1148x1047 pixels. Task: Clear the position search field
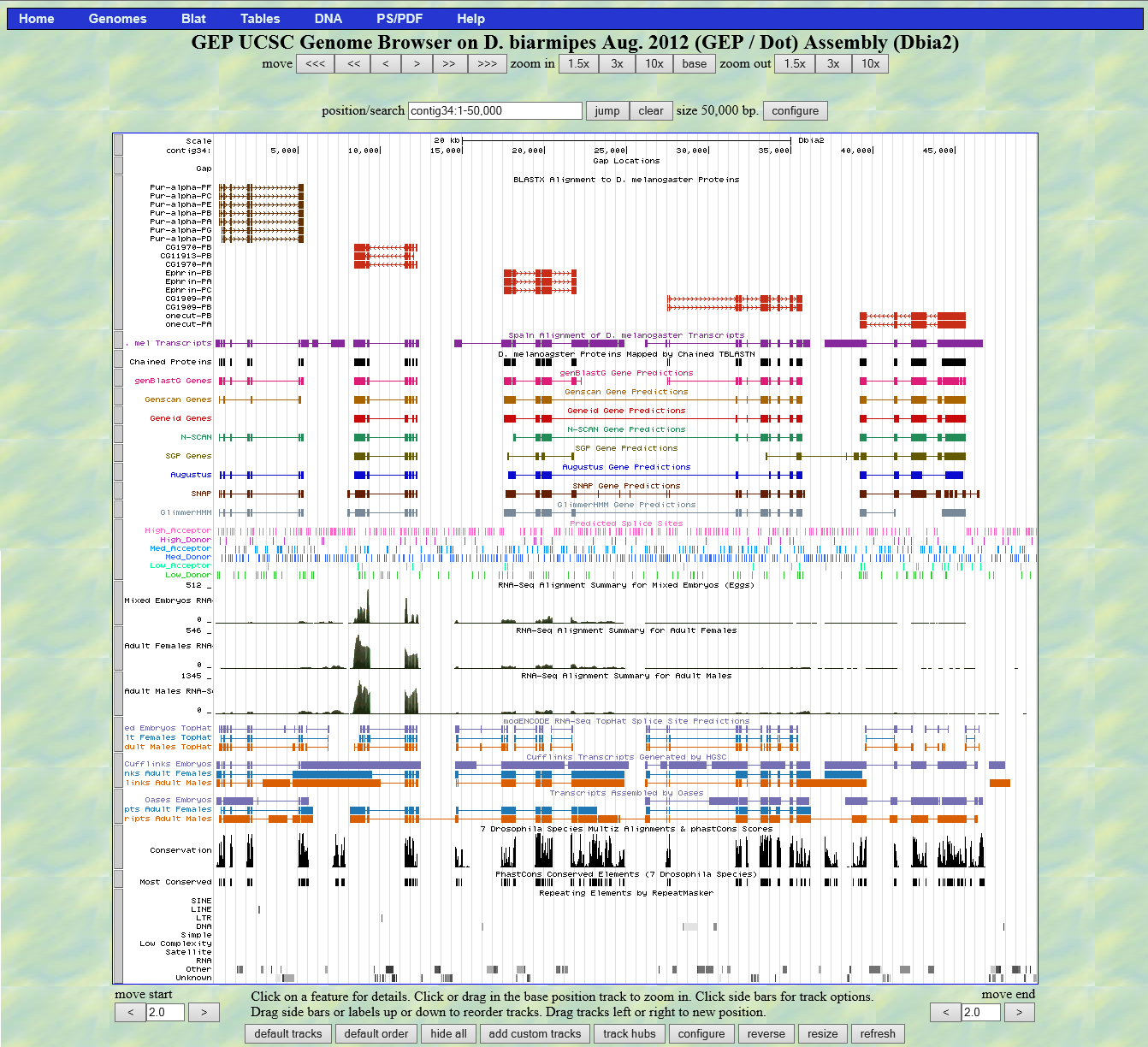[x=651, y=110]
